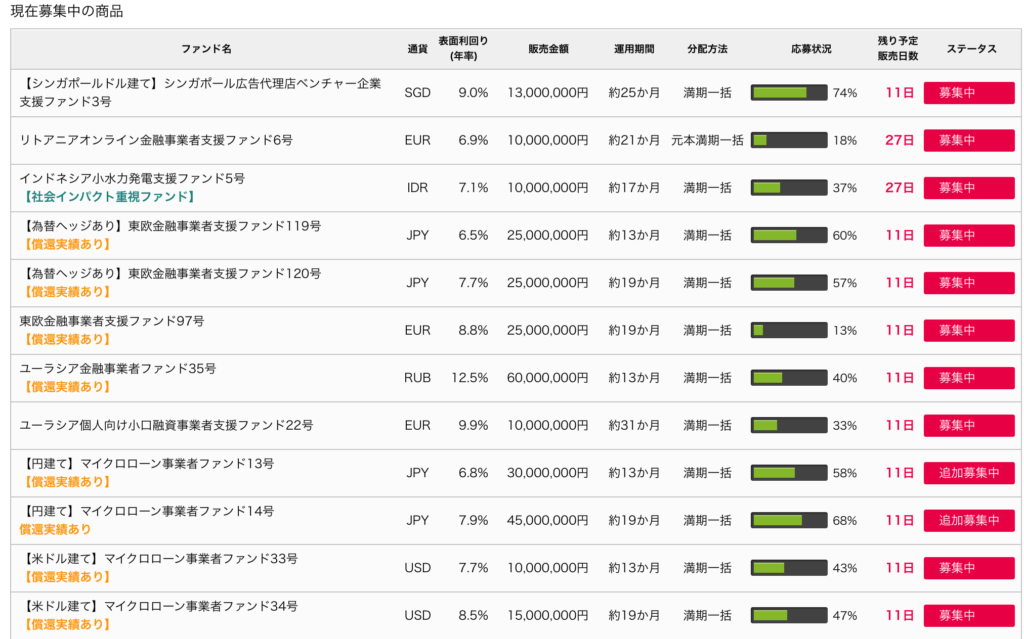Click the 74% subscription progress bar

pyautogui.click(x=789, y=93)
